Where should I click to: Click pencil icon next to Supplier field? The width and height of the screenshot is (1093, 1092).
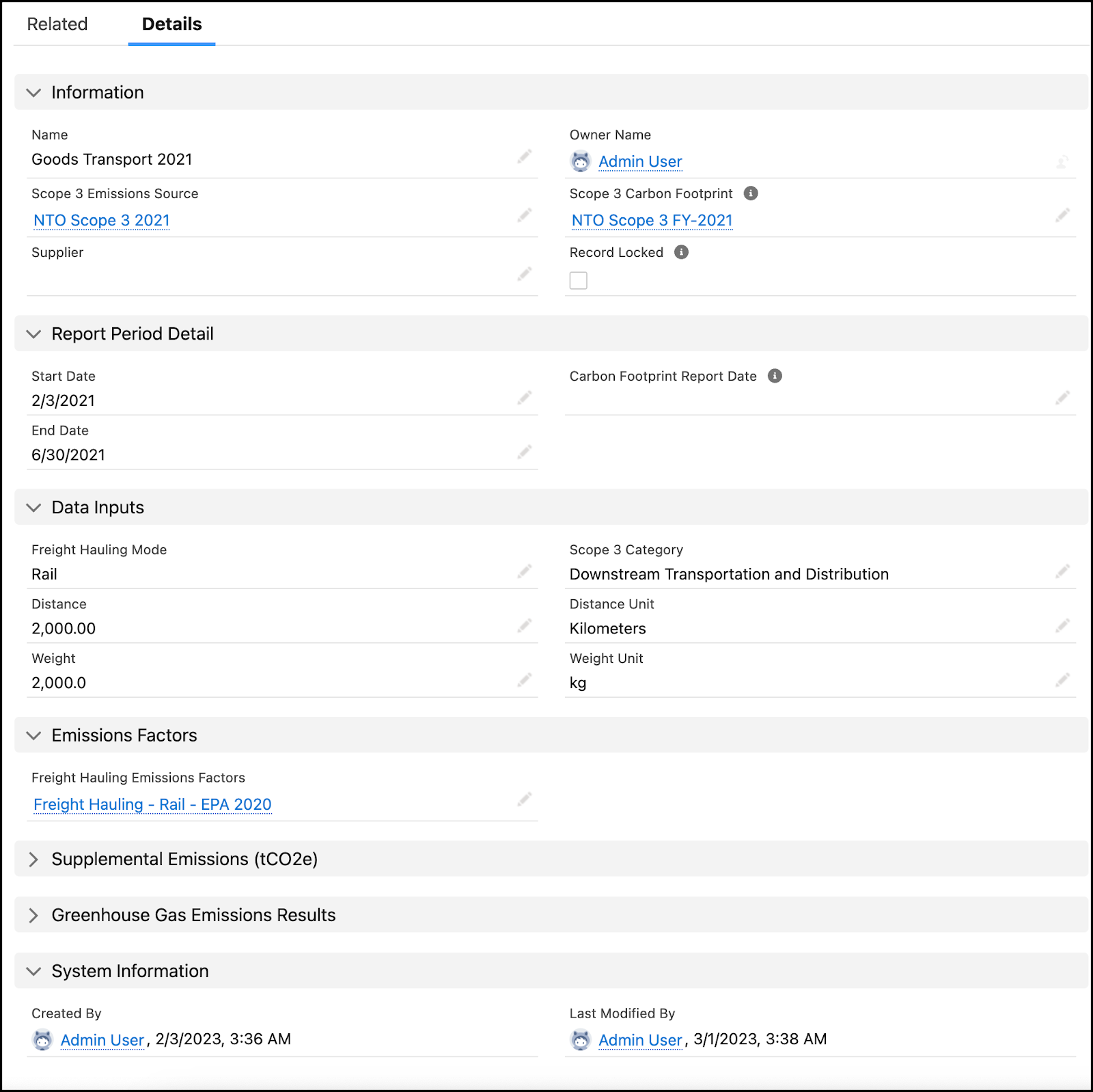[524, 275]
